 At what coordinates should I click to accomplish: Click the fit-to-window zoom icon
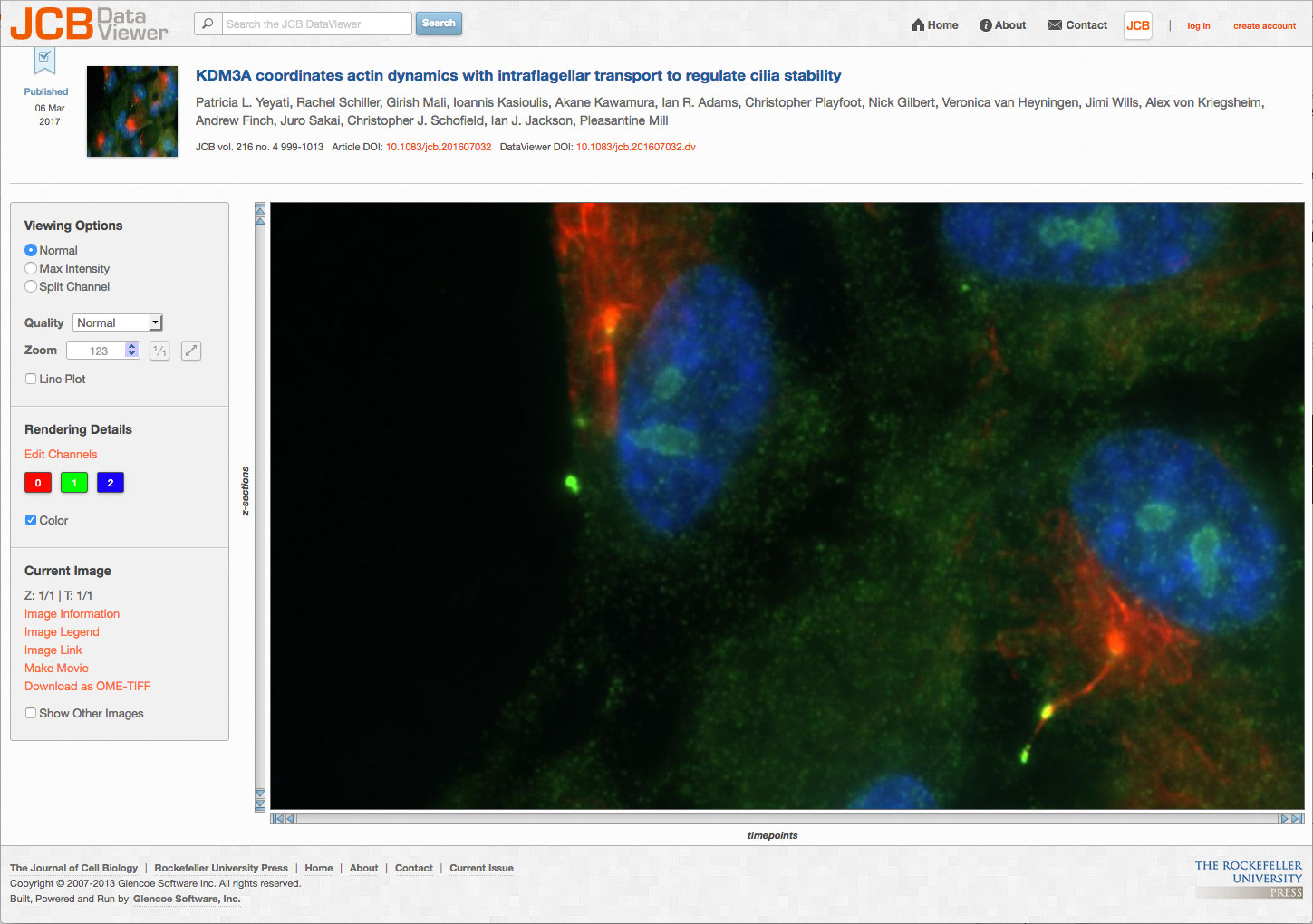point(190,351)
